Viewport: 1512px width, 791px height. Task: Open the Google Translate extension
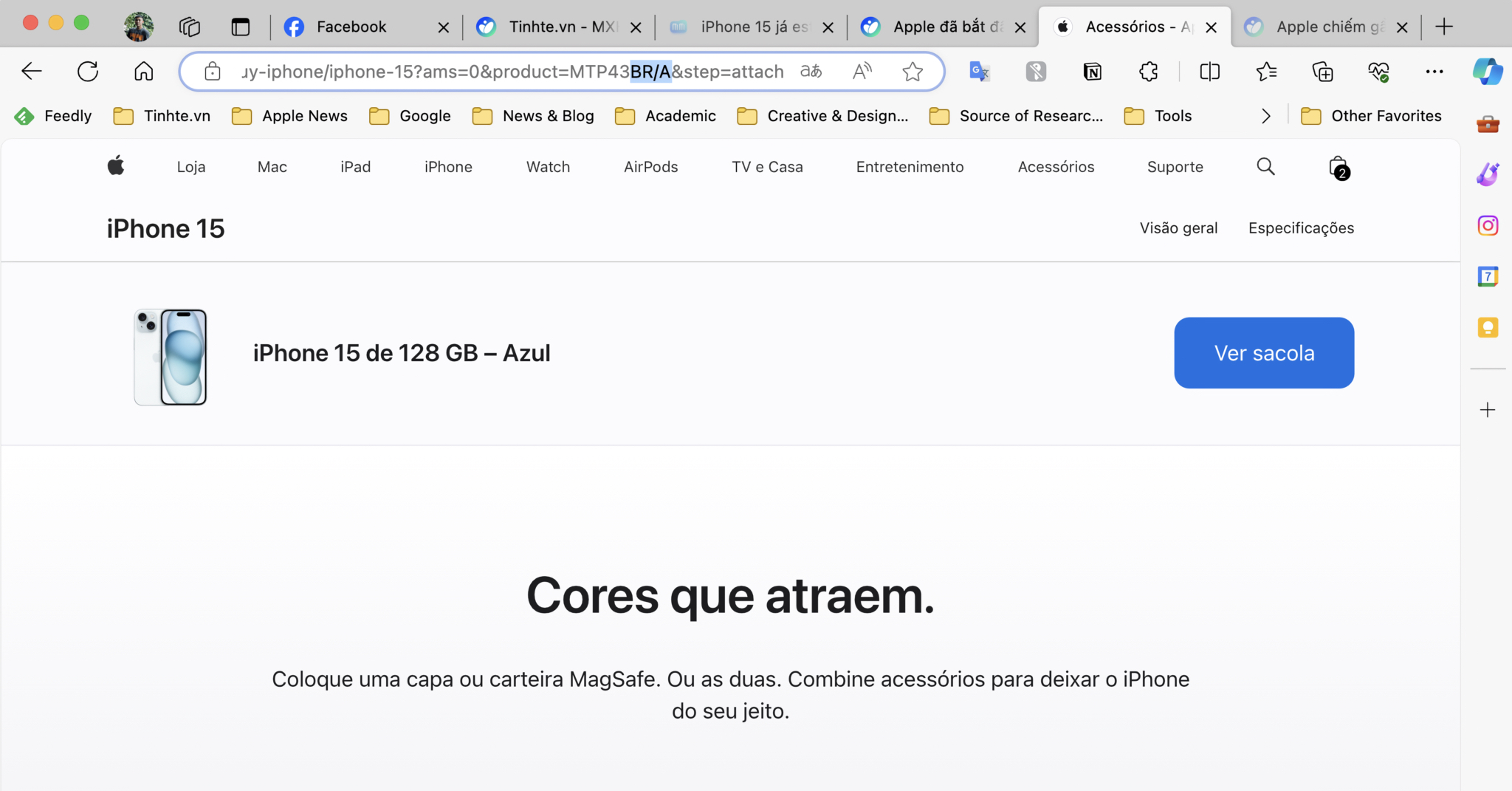[980, 72]
